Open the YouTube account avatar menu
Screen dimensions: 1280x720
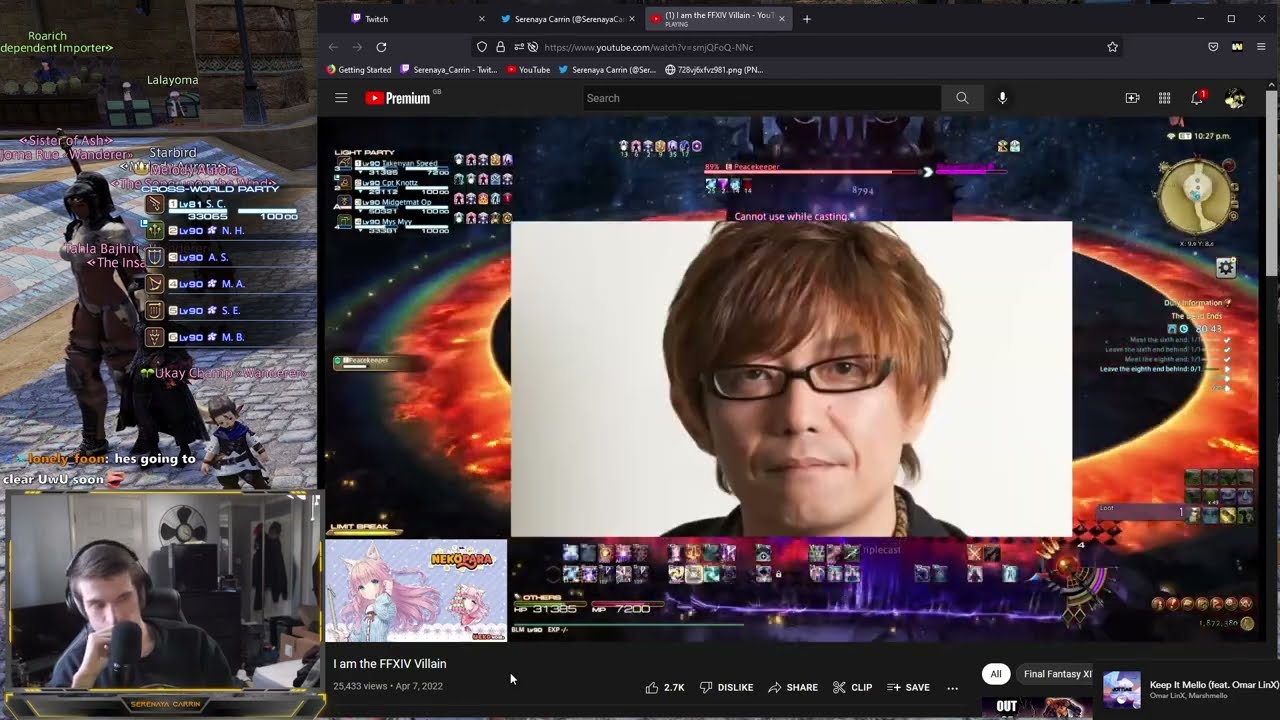click(x=1235, y=98)
